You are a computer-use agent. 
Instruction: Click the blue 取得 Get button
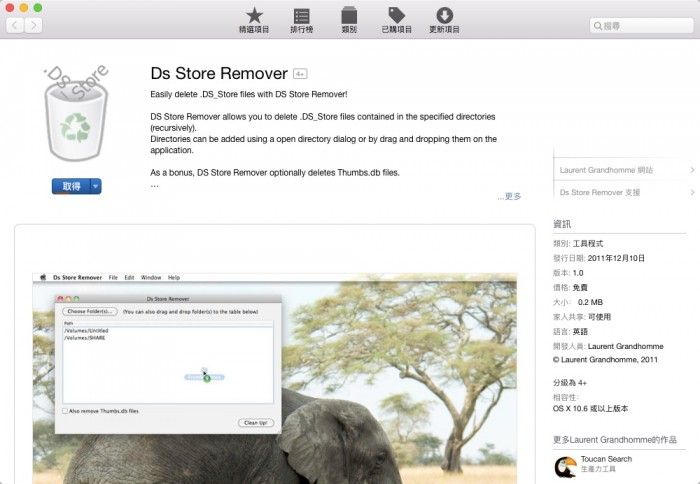(x=71, y=186)
